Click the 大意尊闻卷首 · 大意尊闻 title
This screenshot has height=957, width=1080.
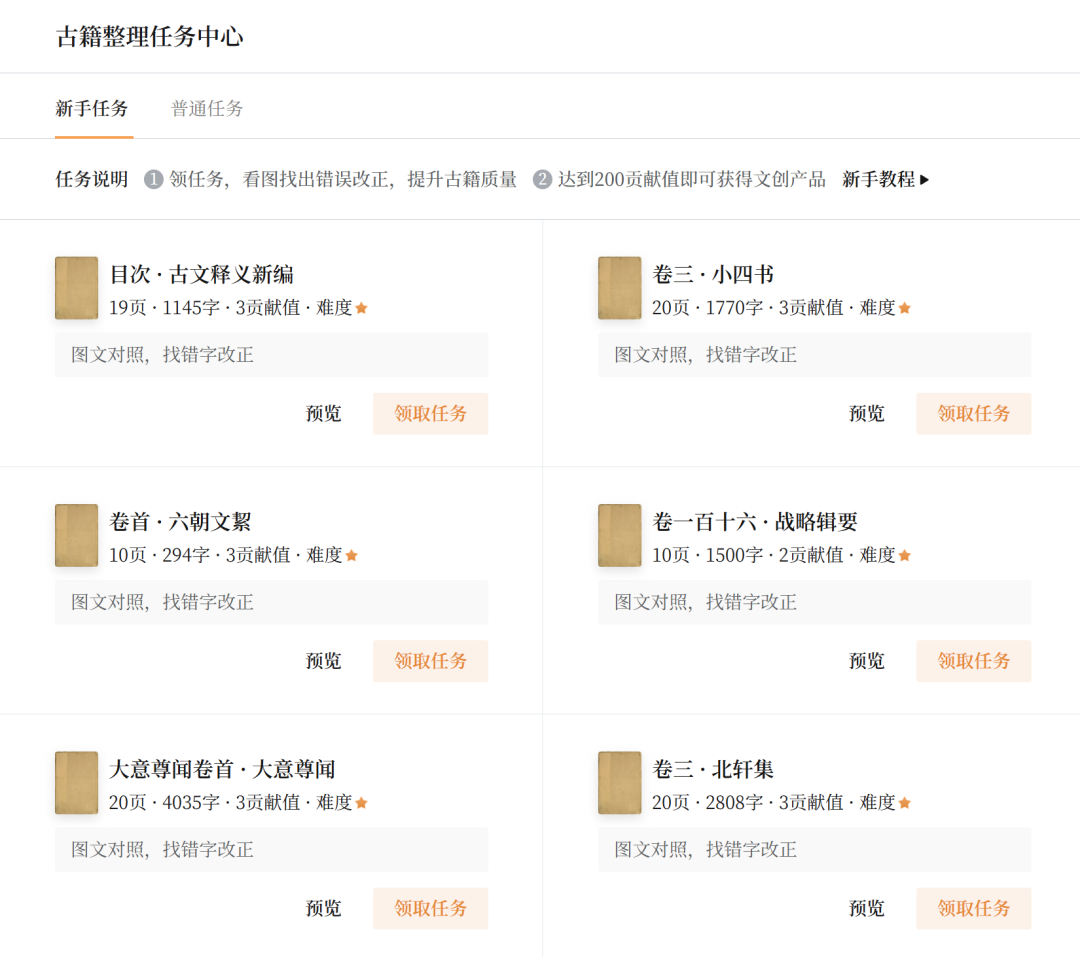(222, 769)
